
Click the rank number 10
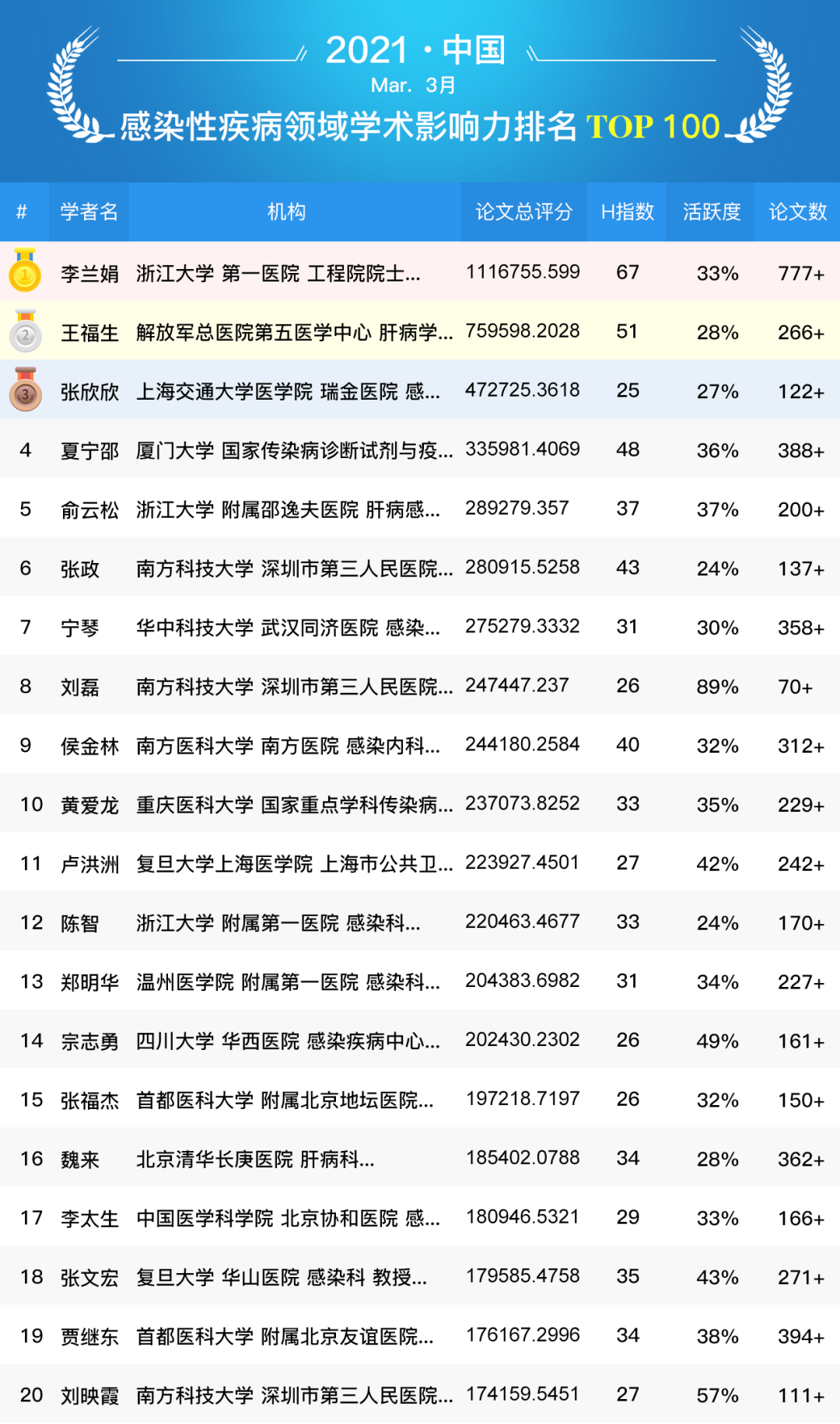coord(32,804)
